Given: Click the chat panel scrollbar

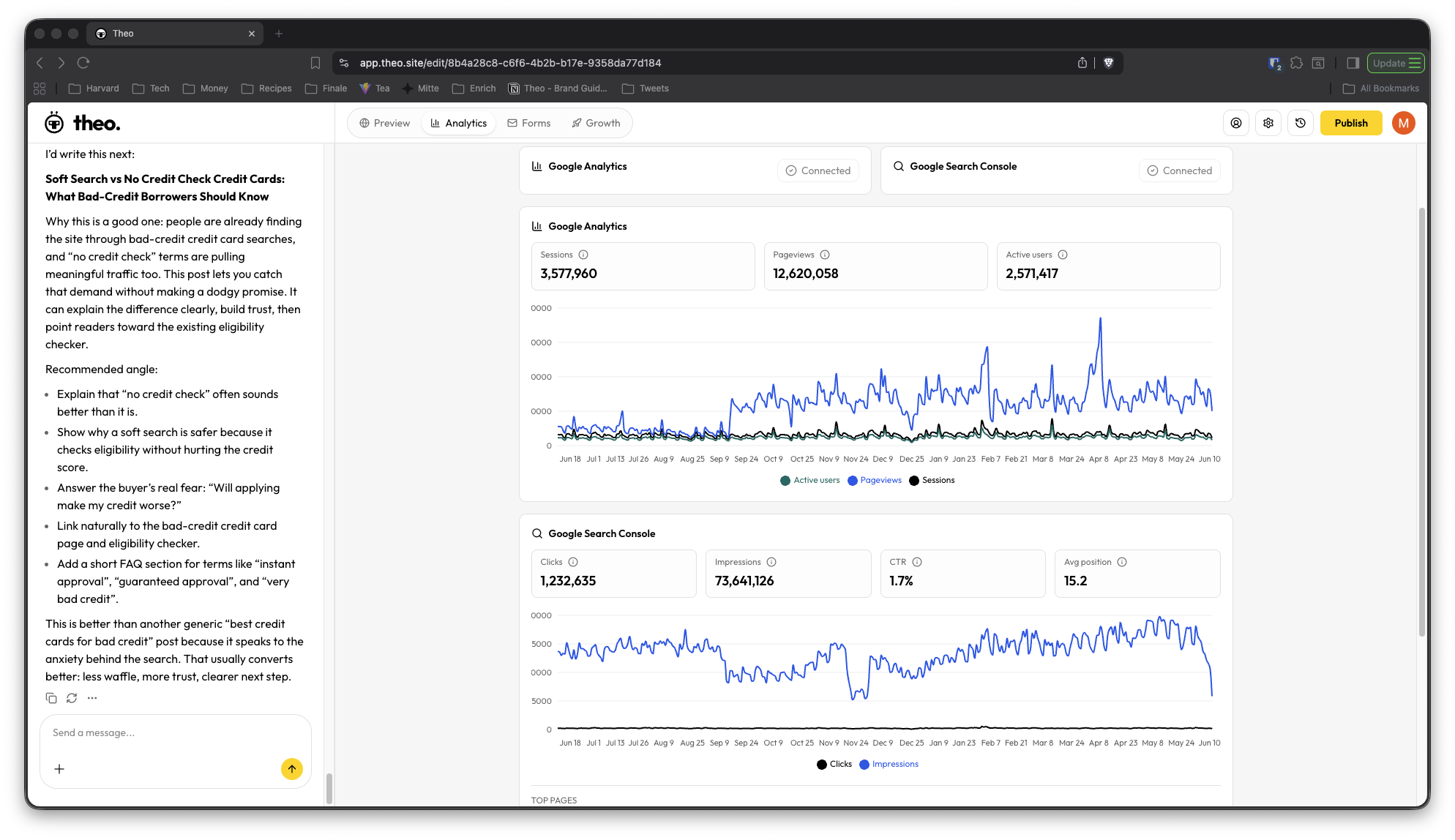Looking at the screenshot, I should (329, 789).
